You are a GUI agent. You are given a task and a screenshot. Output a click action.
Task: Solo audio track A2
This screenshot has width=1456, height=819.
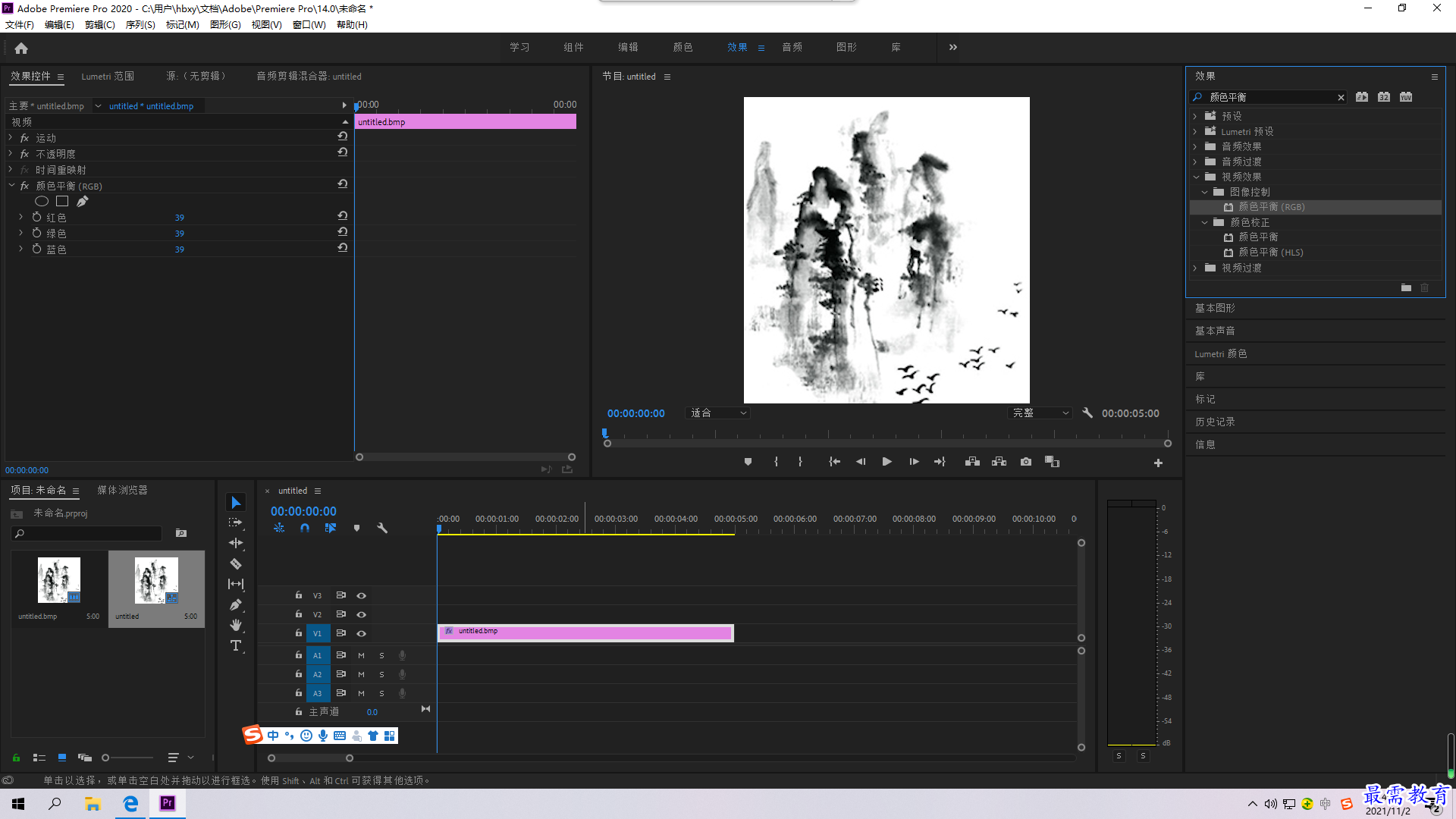point(381,675)
